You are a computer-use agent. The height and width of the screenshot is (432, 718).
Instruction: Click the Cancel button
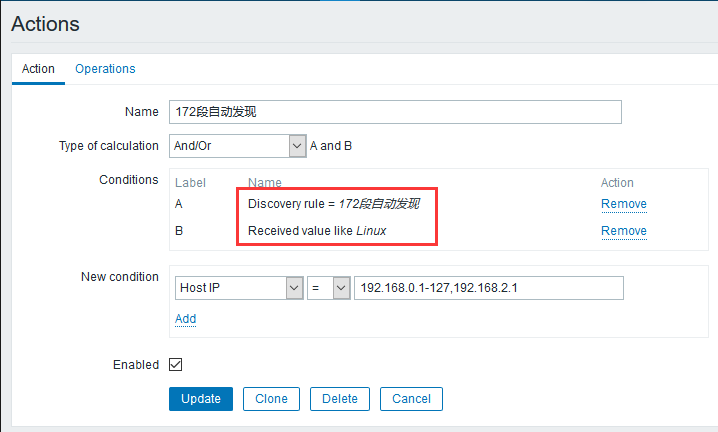[411, 399]
